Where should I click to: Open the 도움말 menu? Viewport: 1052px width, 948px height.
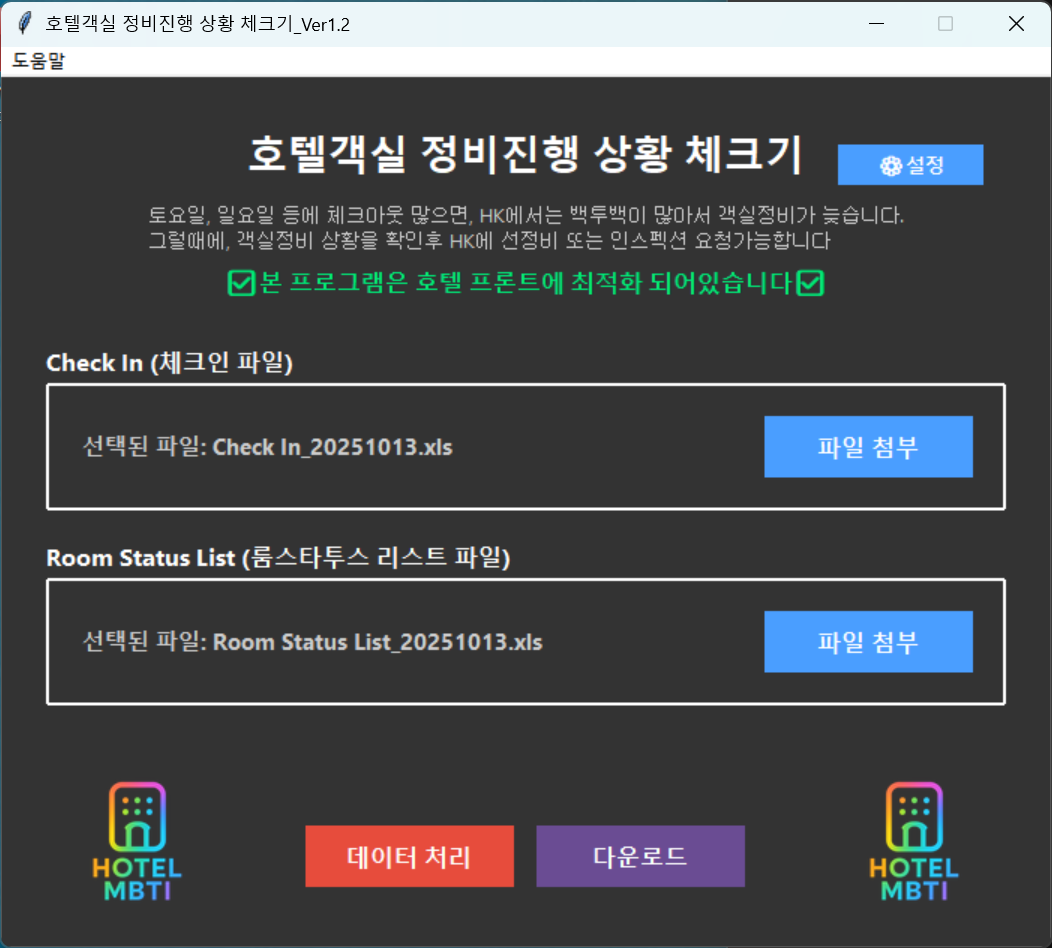click(38, 62)
